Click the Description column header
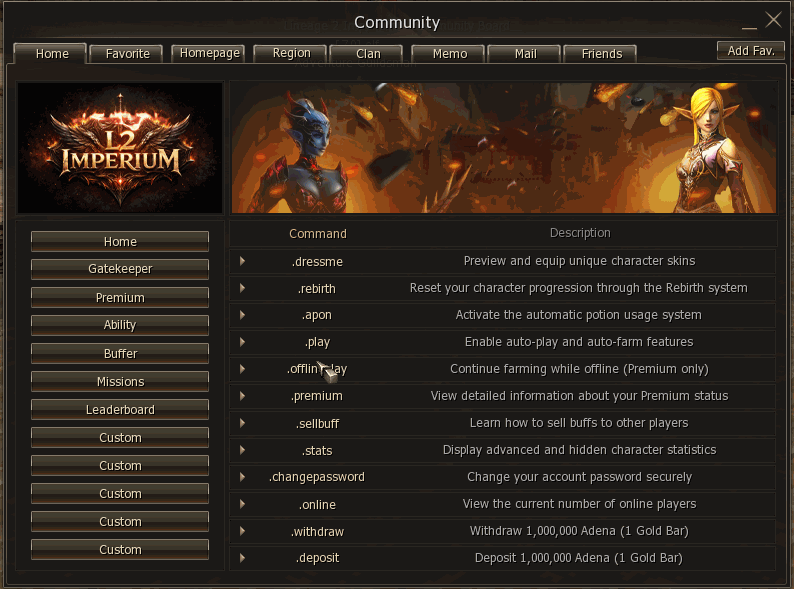Viewport: 794px width, 589px height. click(x=580, y=233)
